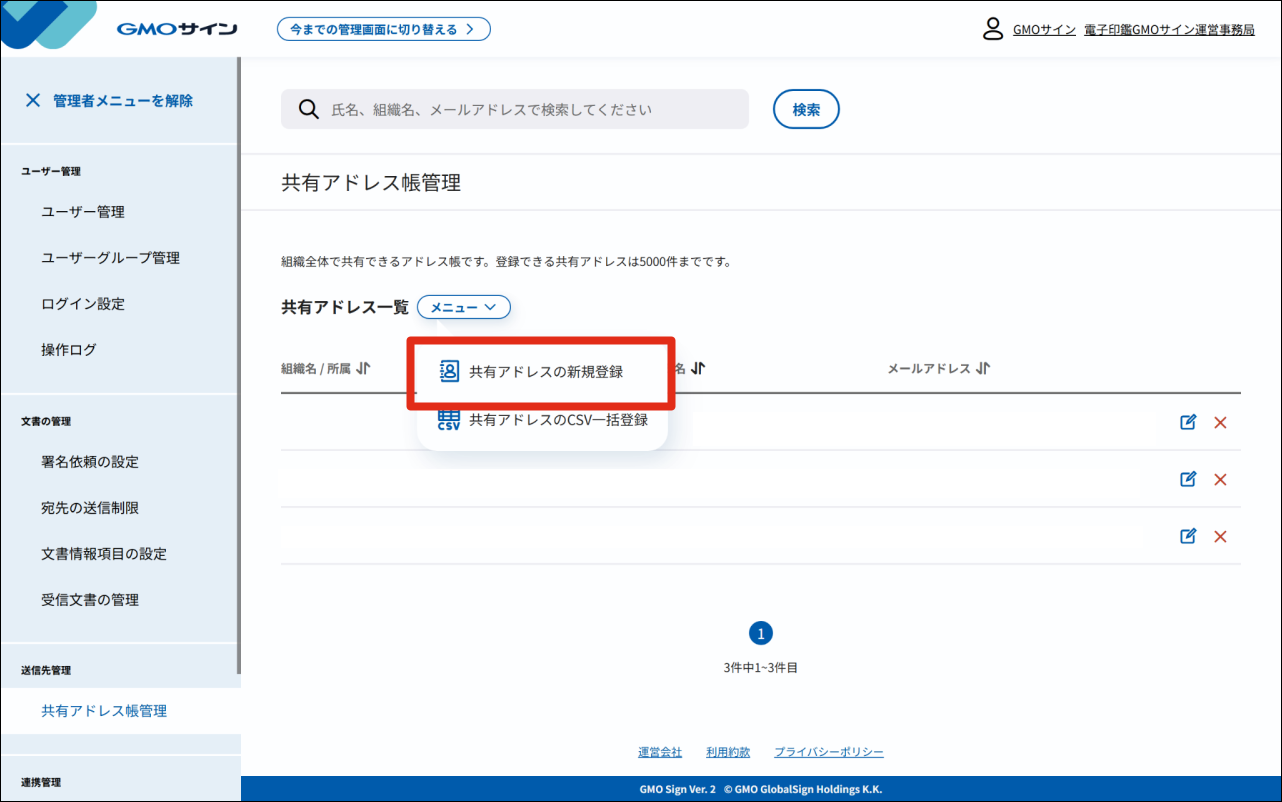Viewport: 1282px width, 802px height.
Task: Delete the third shared address entry
Action: (1220, 536)
